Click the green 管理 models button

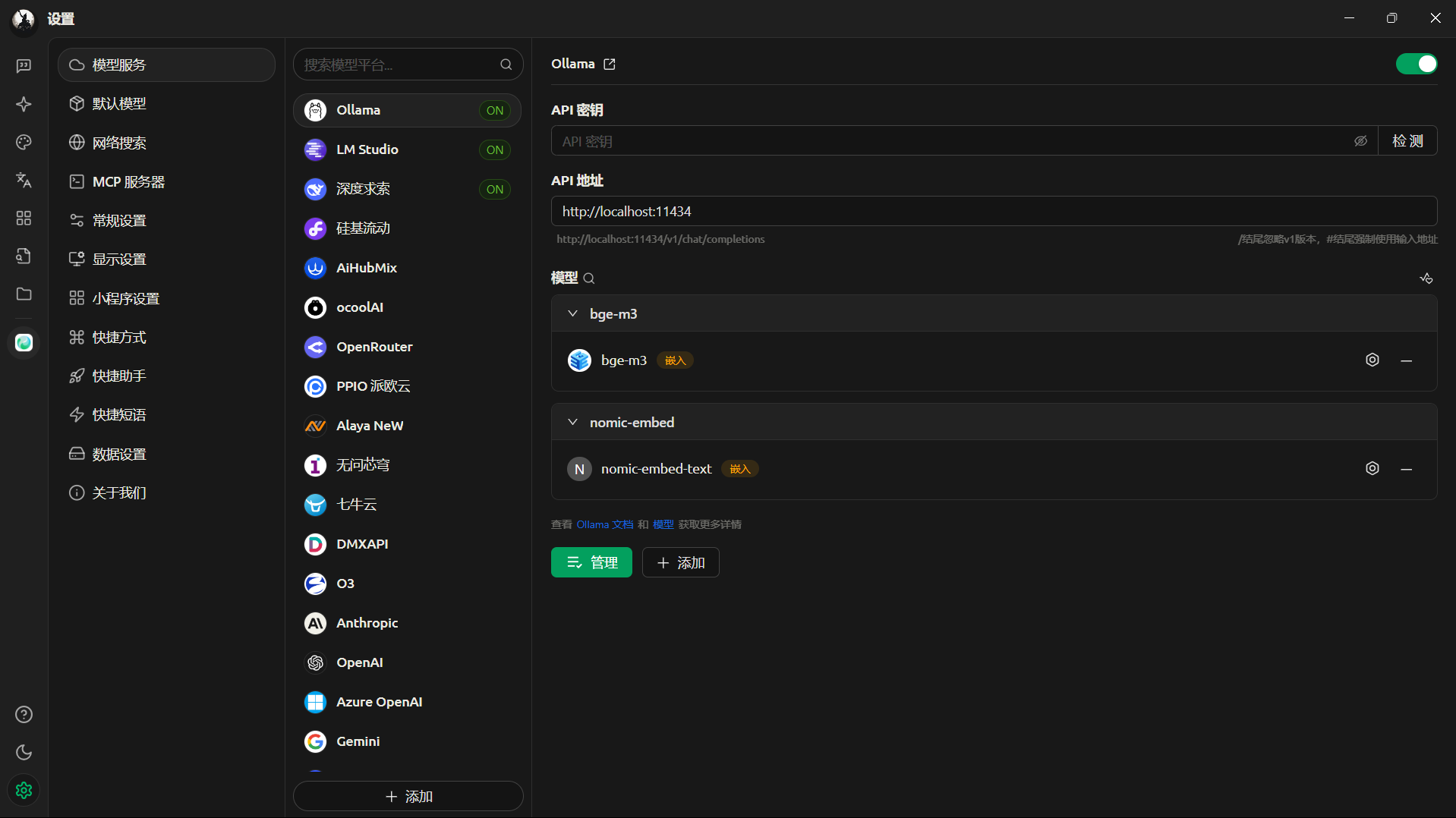click(x=591, y=562)
